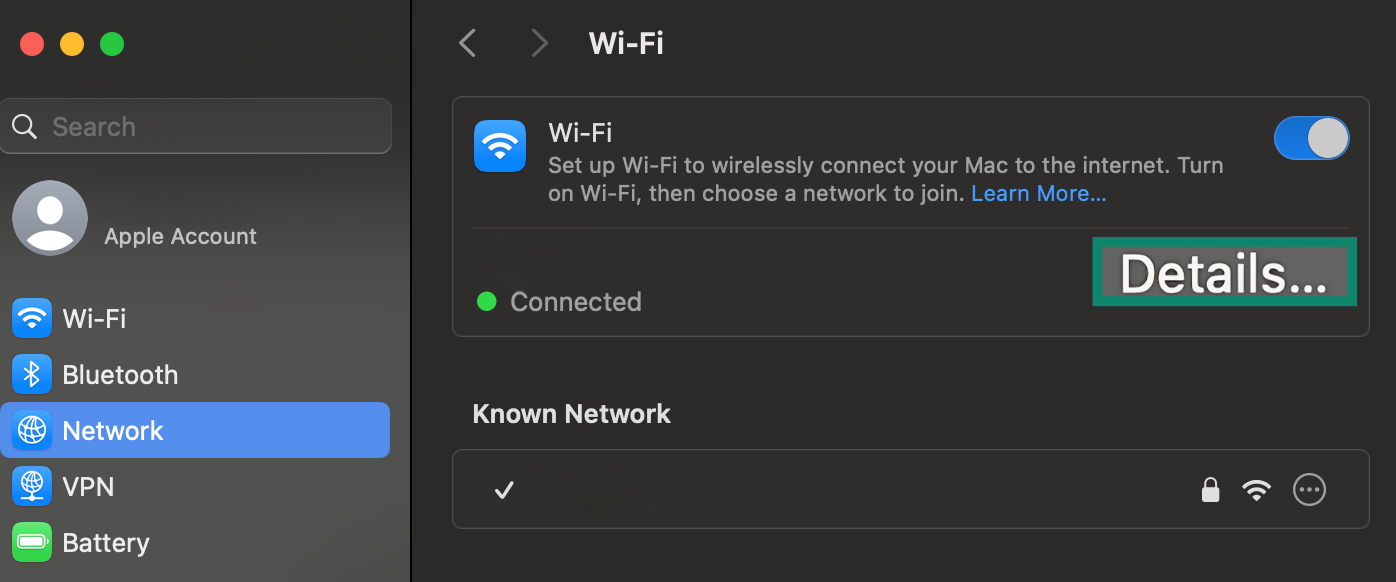
Task: Open the Apple Account profile picture
Action: [49, 217]
